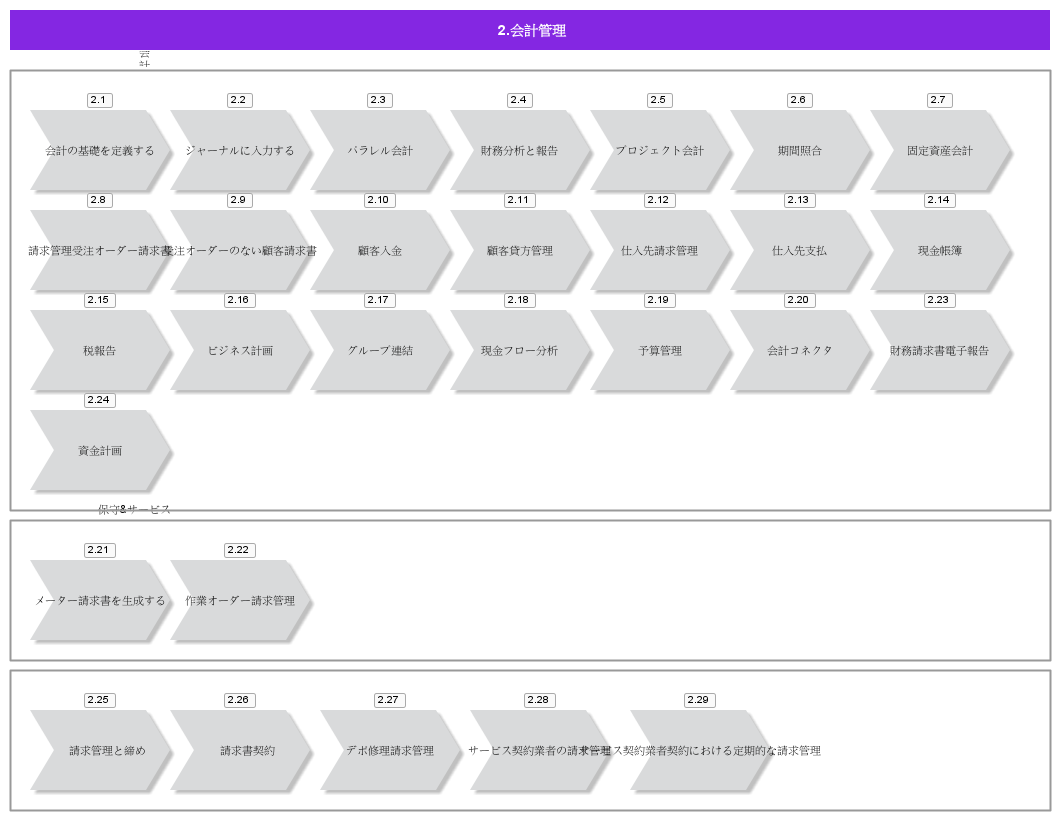Select the 保守&サービス group label

[134, 510]
